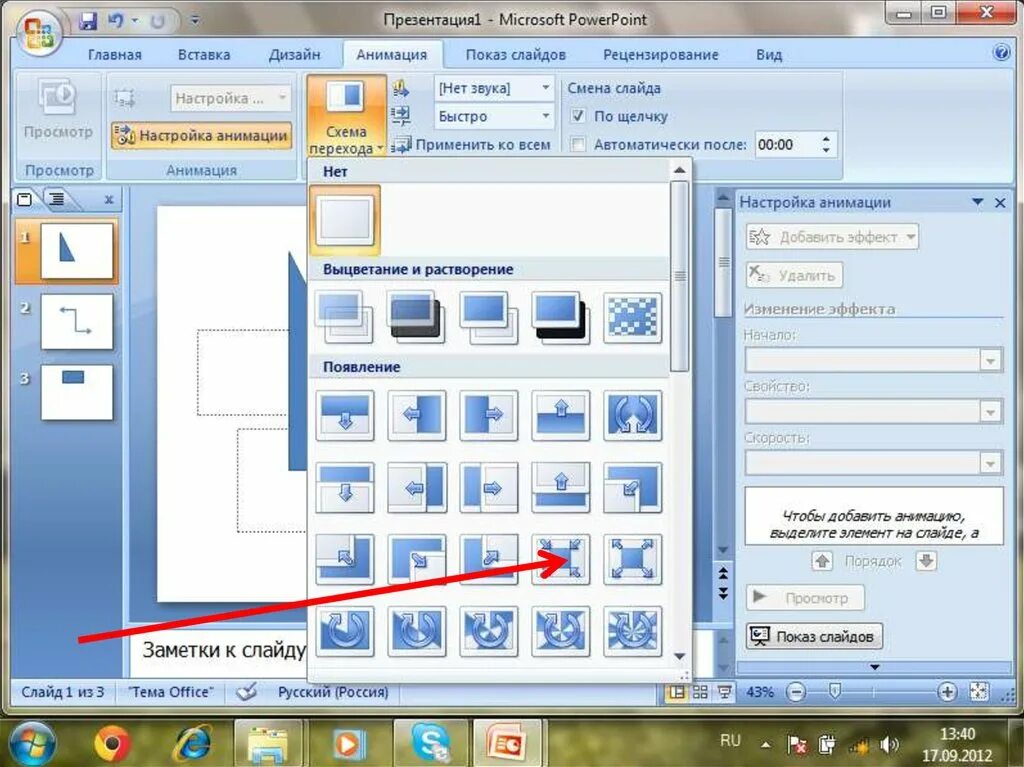This screenshot has width=1024, height=767.
Task: Choose the Wipe Right transition icon
Action: (x=488, y=415)
